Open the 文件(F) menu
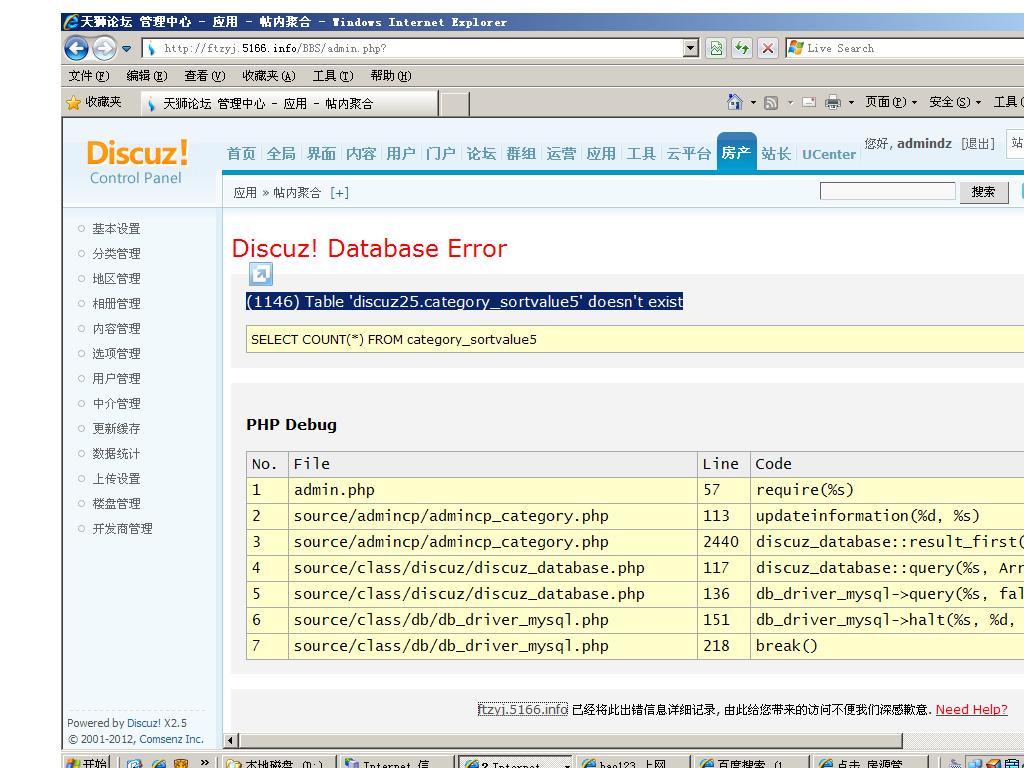Viewport: 1024px width, 768px height. [x=89, y=76]
